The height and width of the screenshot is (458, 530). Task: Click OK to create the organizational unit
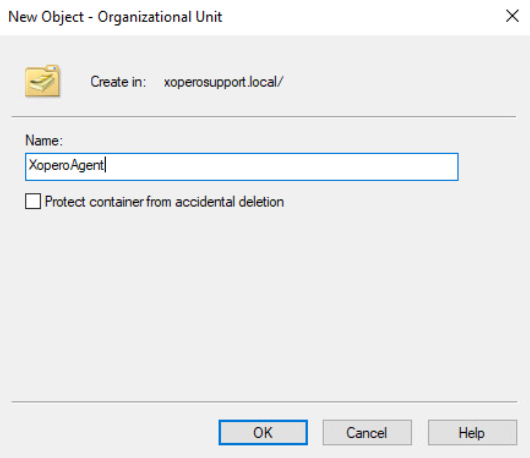point(263,432)
